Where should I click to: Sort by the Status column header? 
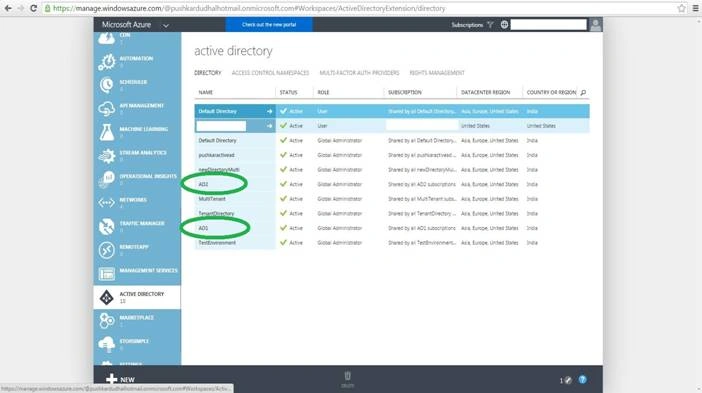[x=288, y=92]
